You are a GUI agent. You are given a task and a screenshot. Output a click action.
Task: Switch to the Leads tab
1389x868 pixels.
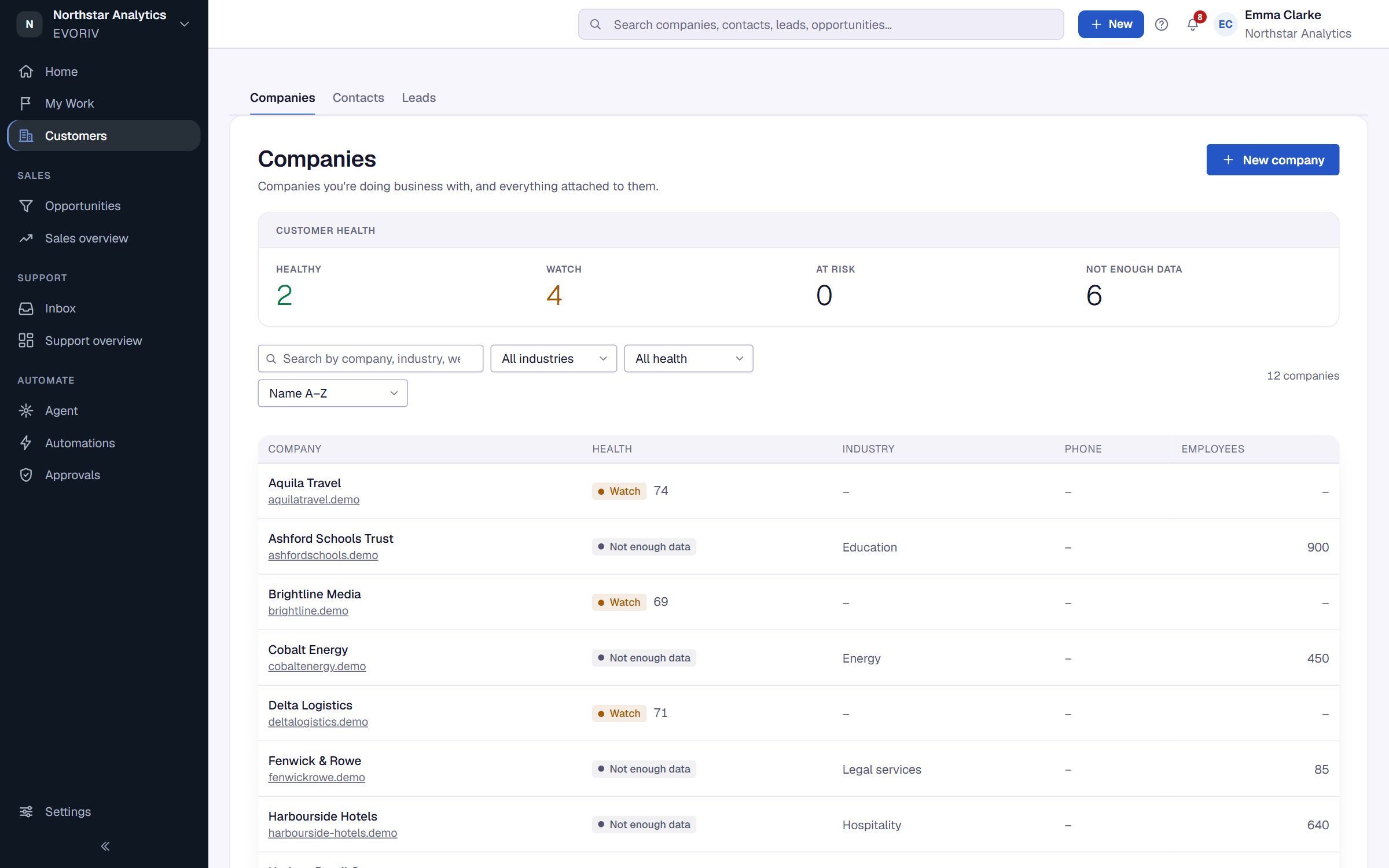tap(419, 98)
